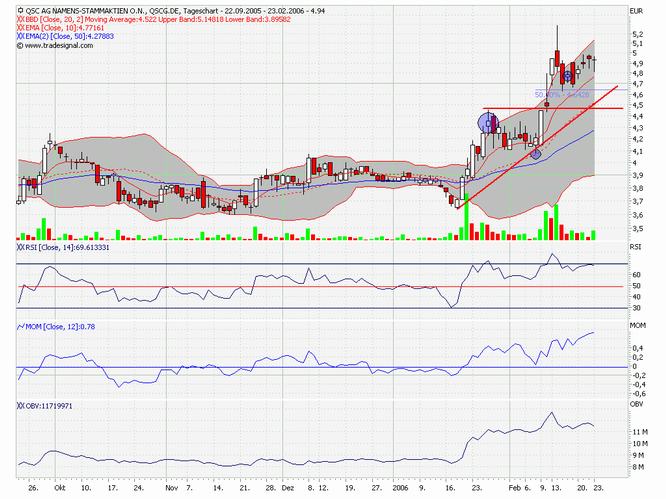666x499 pixels.
Task: Click the 8 M value on the OBV axis
Action: (638, 467)
